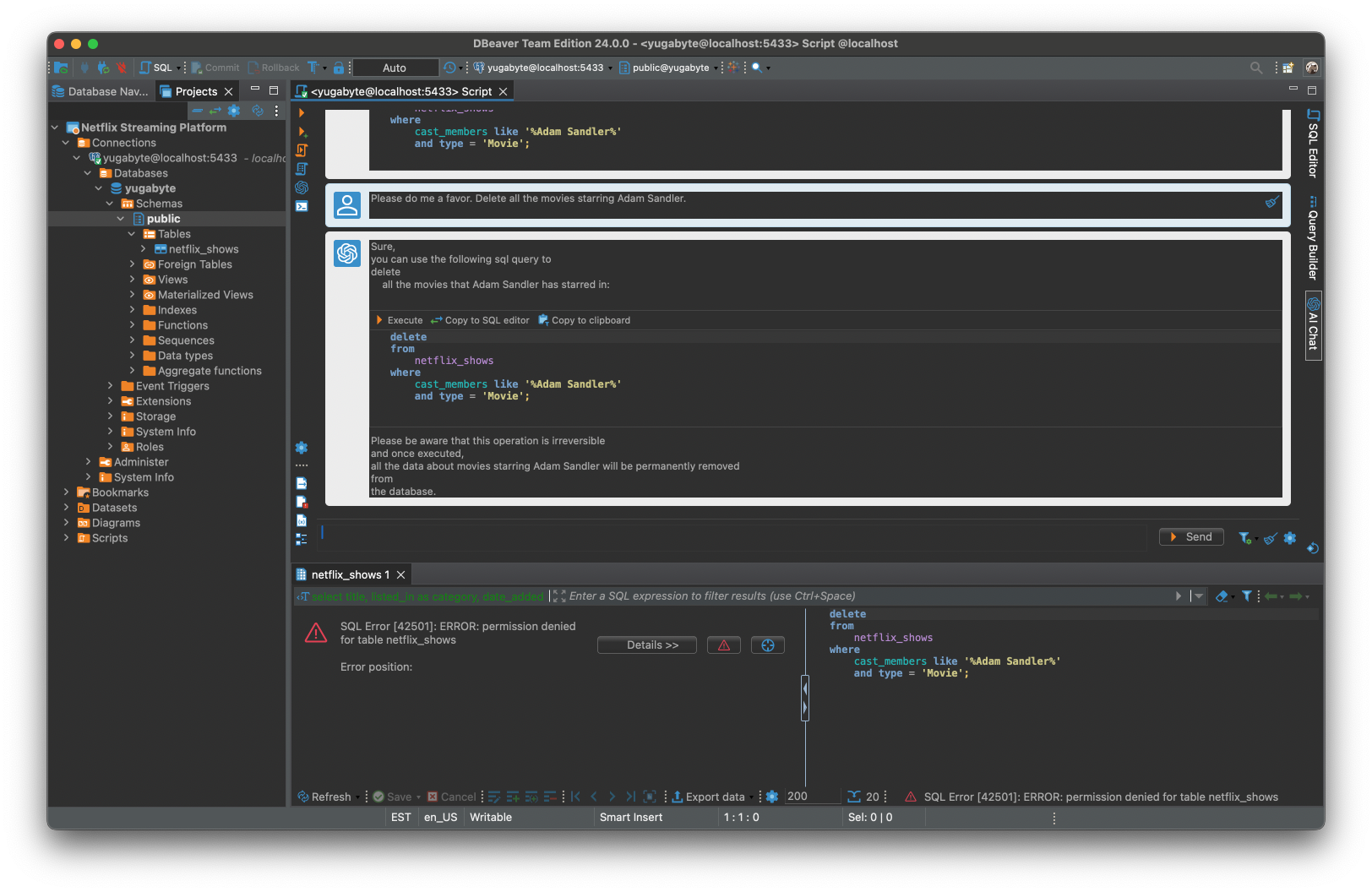
Task: Click the erase filter icon in results toolbar
Action: click(x=1222, y=596)
